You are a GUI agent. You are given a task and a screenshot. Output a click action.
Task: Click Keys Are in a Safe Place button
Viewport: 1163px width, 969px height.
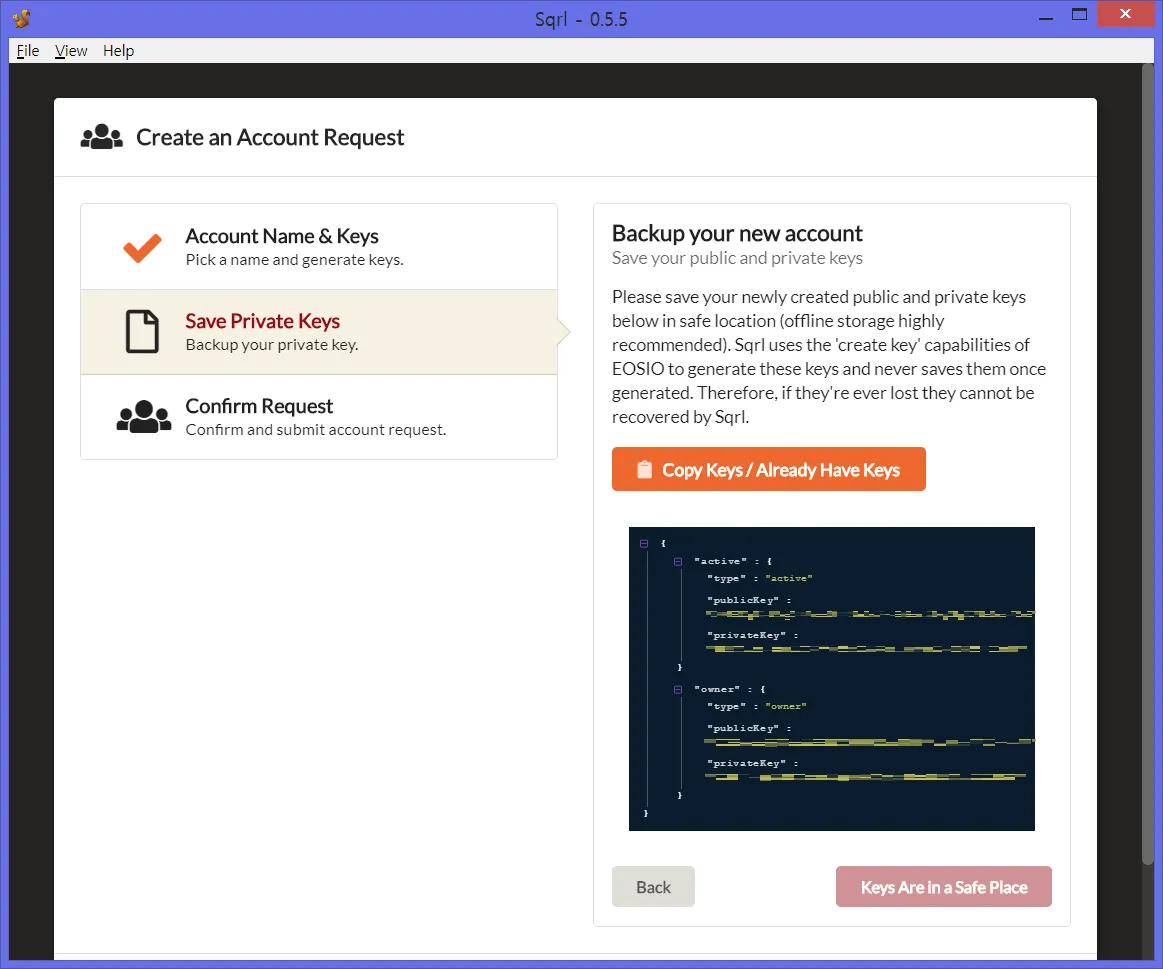943,887
